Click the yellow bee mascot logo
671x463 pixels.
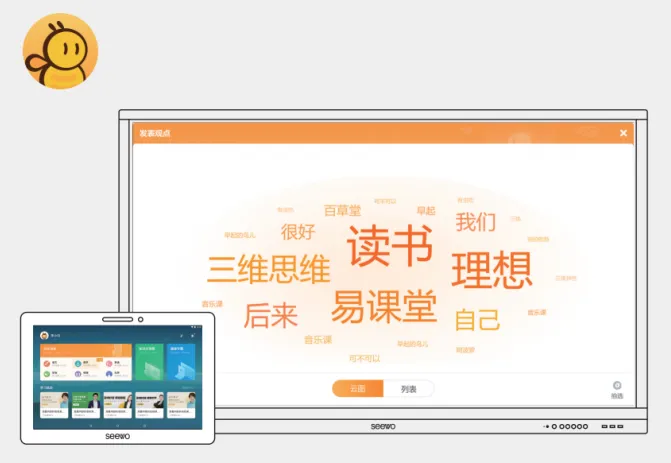(x=60, y=51)
